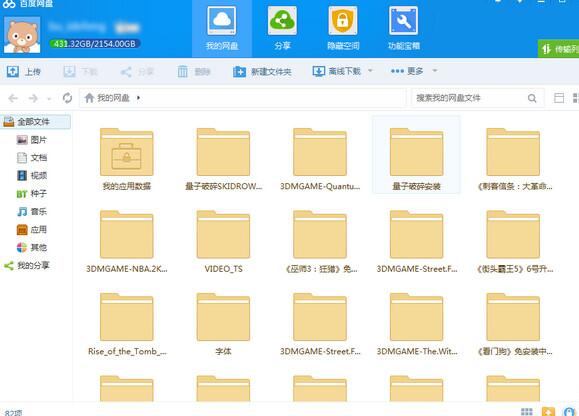Open 我的分享 in the sidebar
Image resolution: width=579 pixels, height=416 pixels.
coord(27,265)
